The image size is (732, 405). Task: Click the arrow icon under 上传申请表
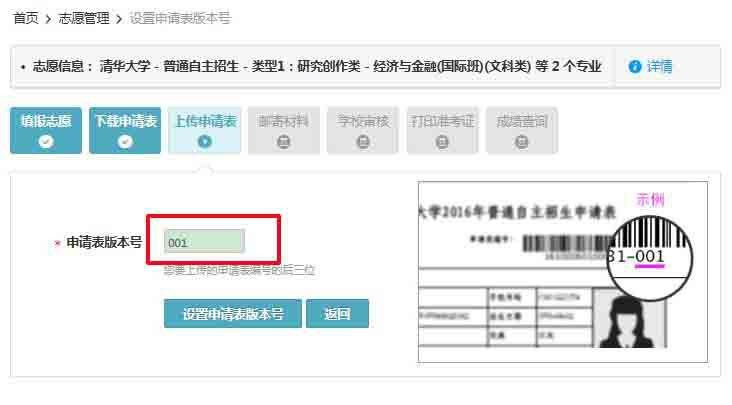pos(204,141)
